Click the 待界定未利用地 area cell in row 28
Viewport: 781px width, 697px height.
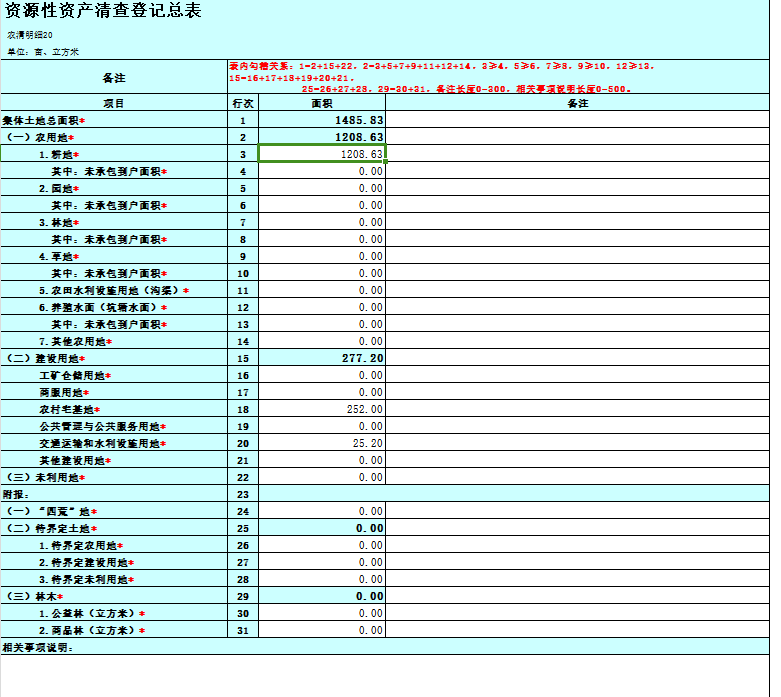[322, 579]
